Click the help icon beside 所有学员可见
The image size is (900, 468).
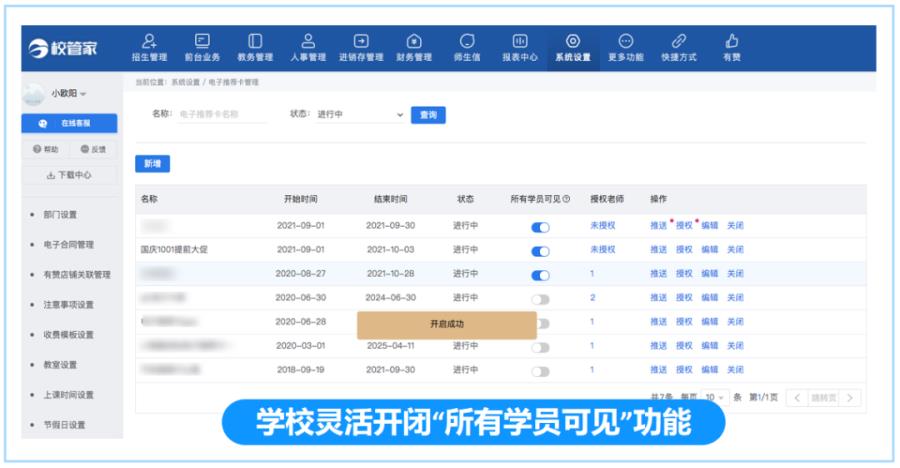(x=567, y=199)
